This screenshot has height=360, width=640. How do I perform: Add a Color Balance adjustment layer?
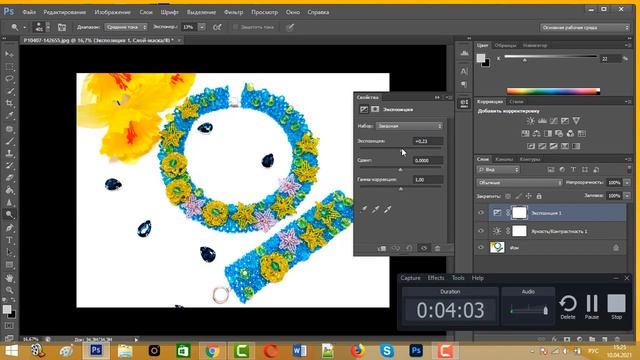coord(536,133)
